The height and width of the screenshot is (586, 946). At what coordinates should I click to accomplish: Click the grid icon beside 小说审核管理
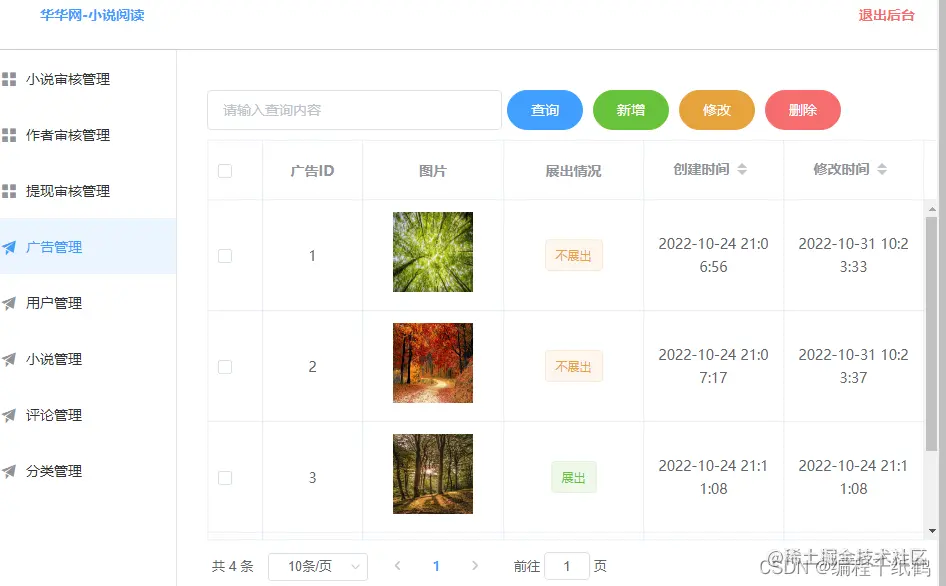pos(9,79)
